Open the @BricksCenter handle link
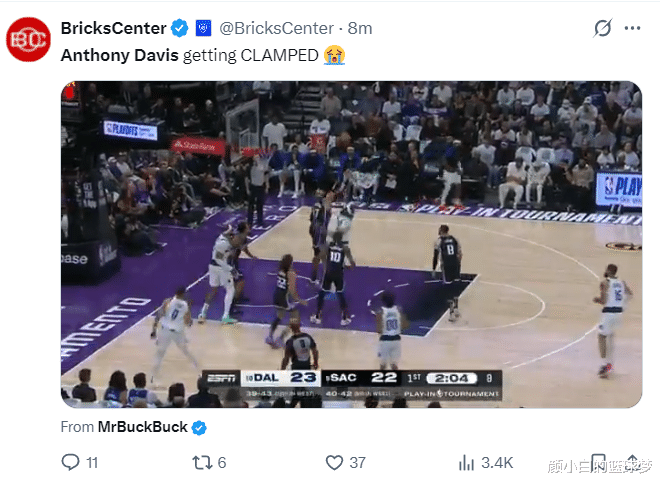660x484 pixels. (273, 27)
